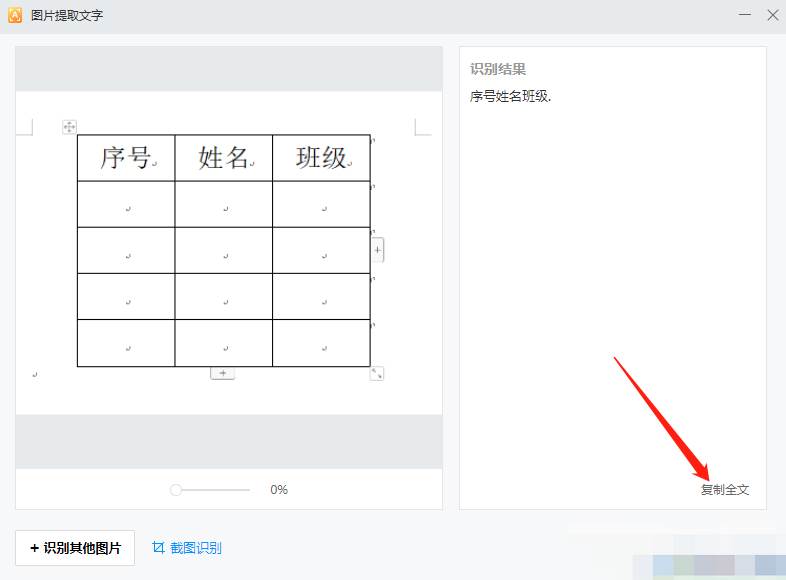Click the 序号 header cell in preview

point(126,158)
